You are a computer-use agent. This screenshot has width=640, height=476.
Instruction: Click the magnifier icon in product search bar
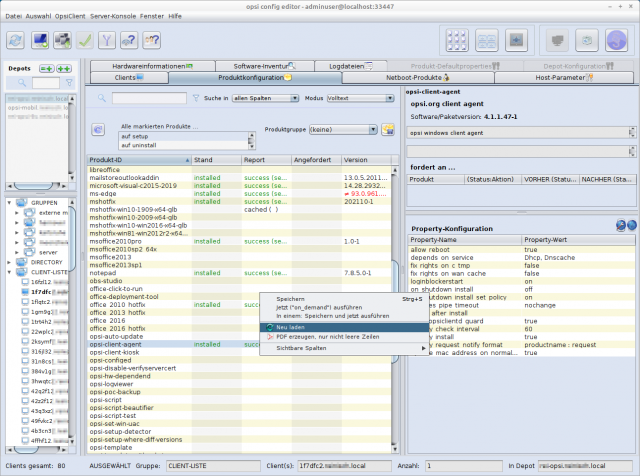coord(102,98)
